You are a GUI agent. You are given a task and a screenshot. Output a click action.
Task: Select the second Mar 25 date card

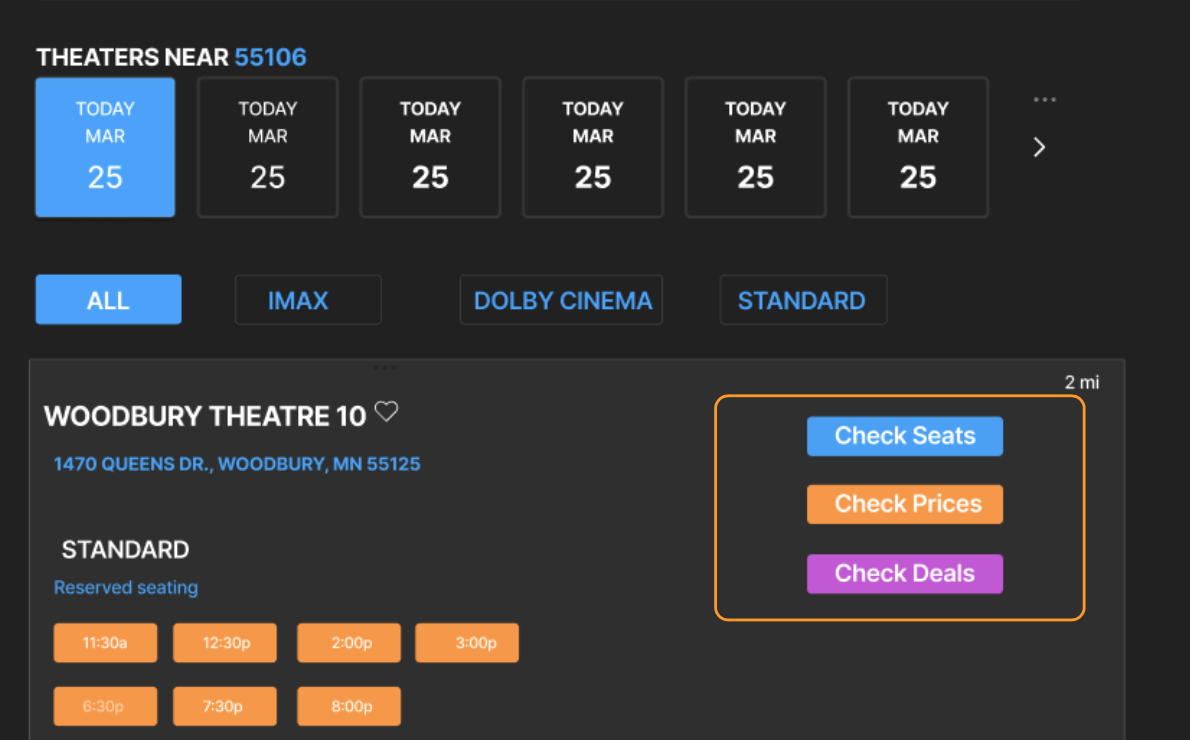click(x=267, y=147)
